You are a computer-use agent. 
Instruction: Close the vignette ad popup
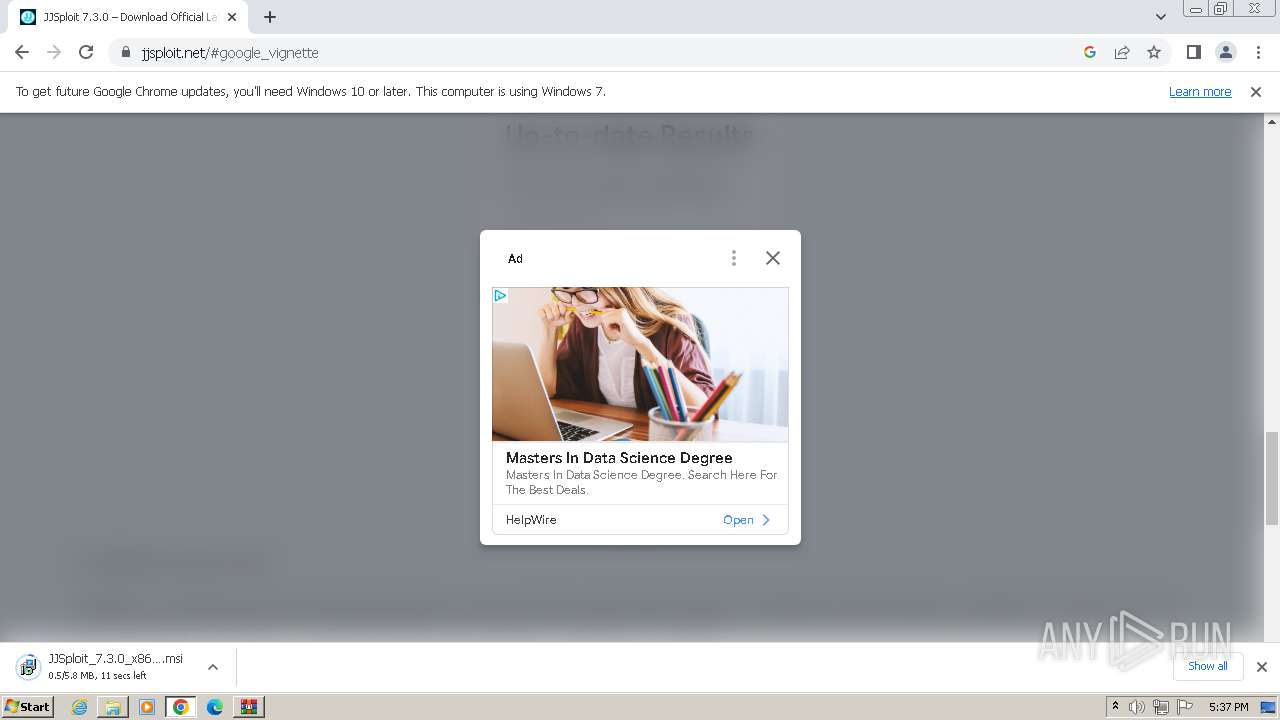(x=773, y=258)
